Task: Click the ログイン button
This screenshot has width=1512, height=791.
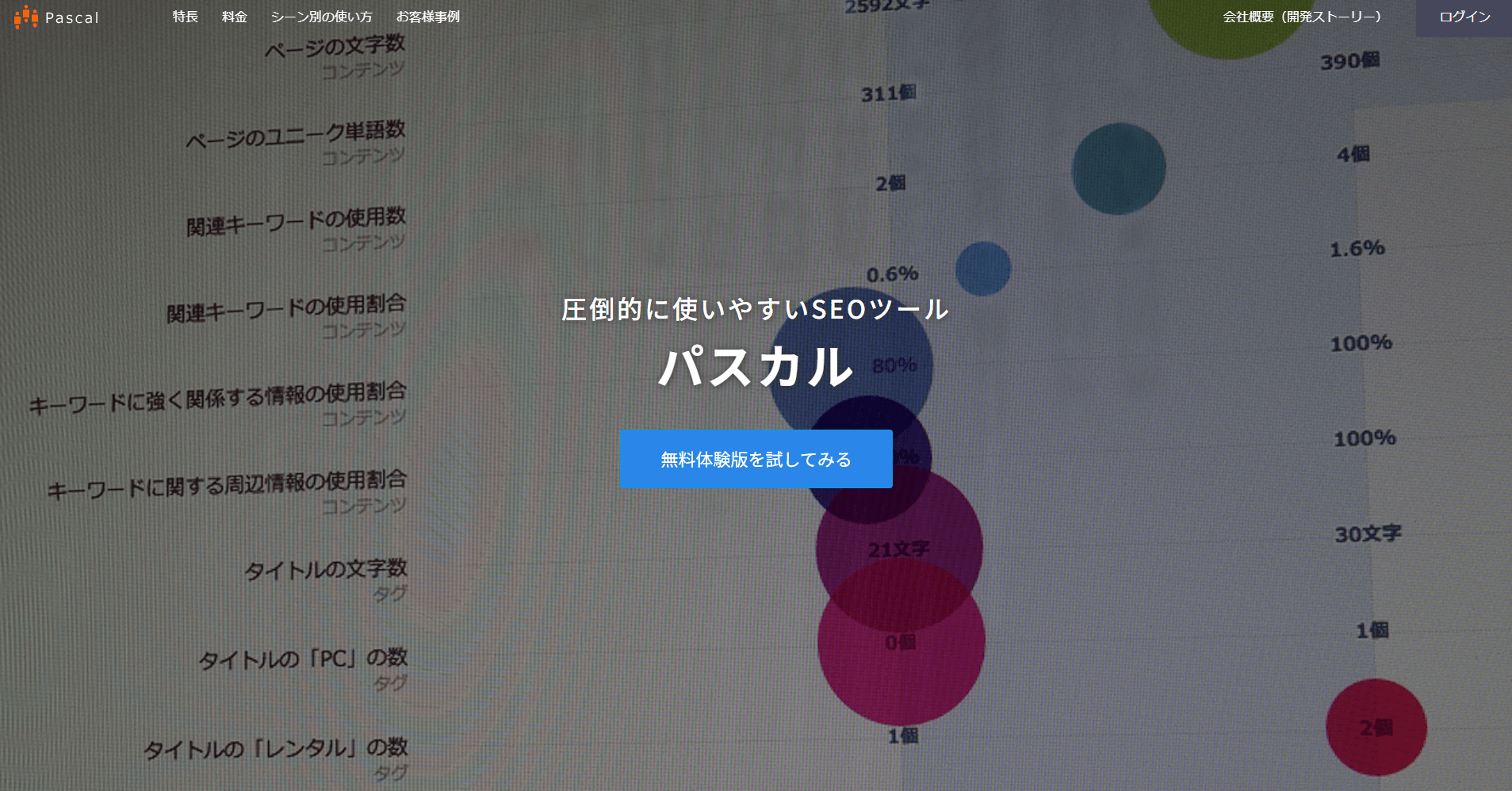Action: coord(1464,17)
